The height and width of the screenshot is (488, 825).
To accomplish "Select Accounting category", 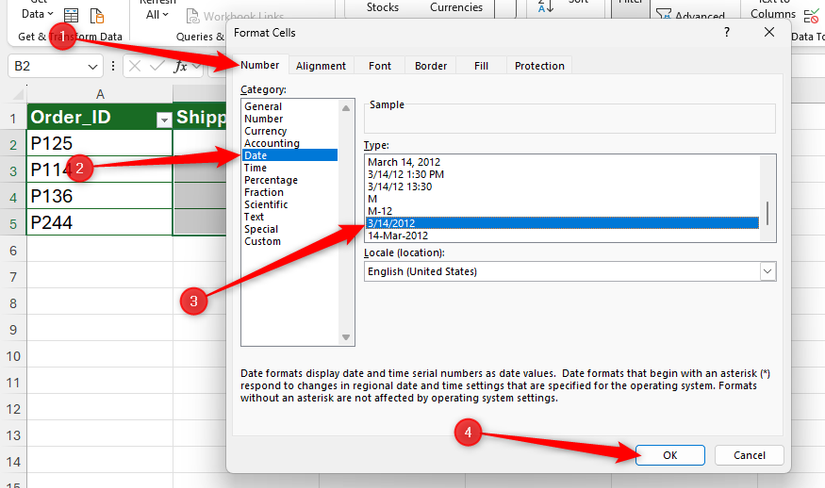I will (271, 143).
